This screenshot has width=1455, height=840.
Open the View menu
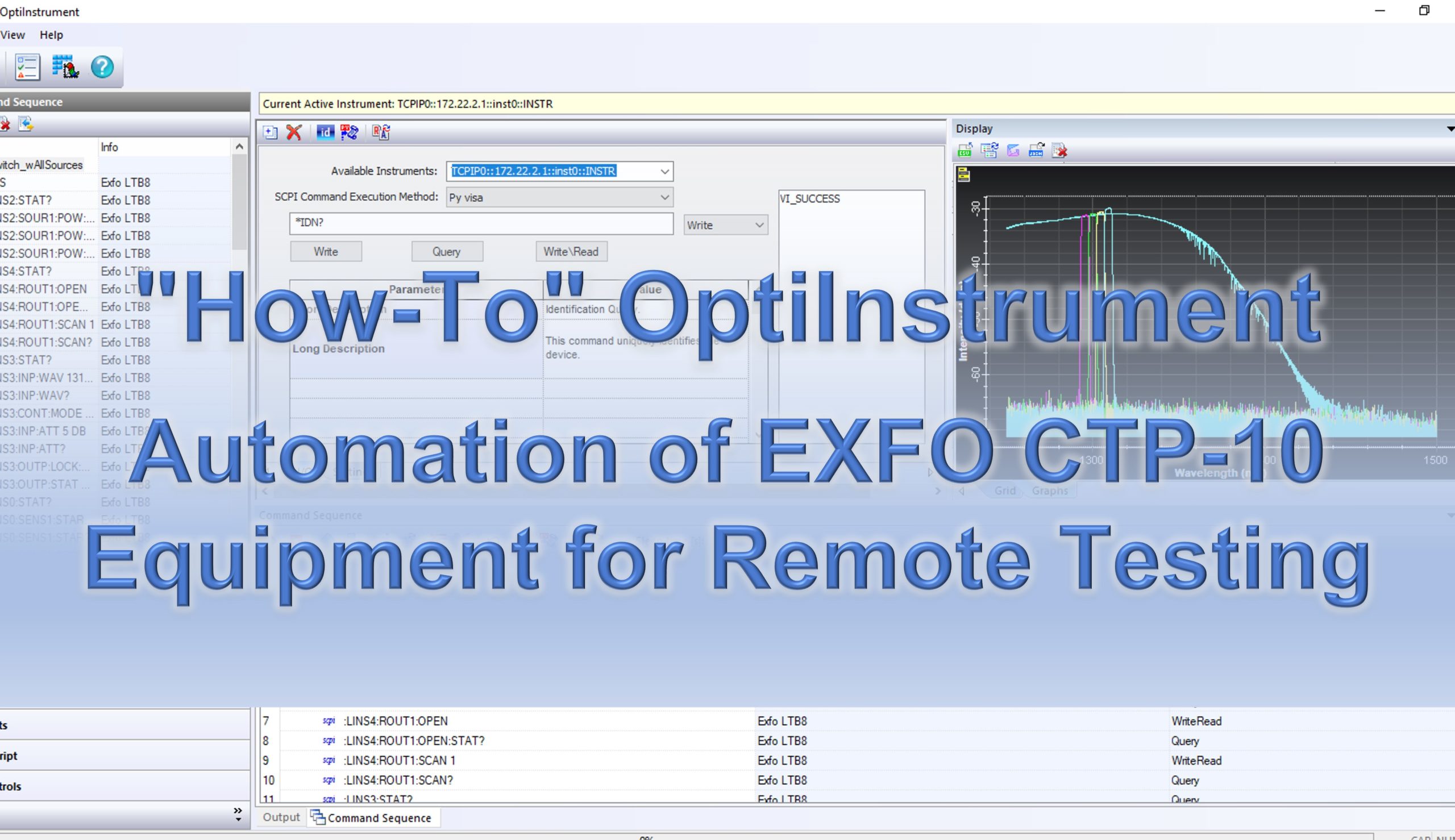13,35
